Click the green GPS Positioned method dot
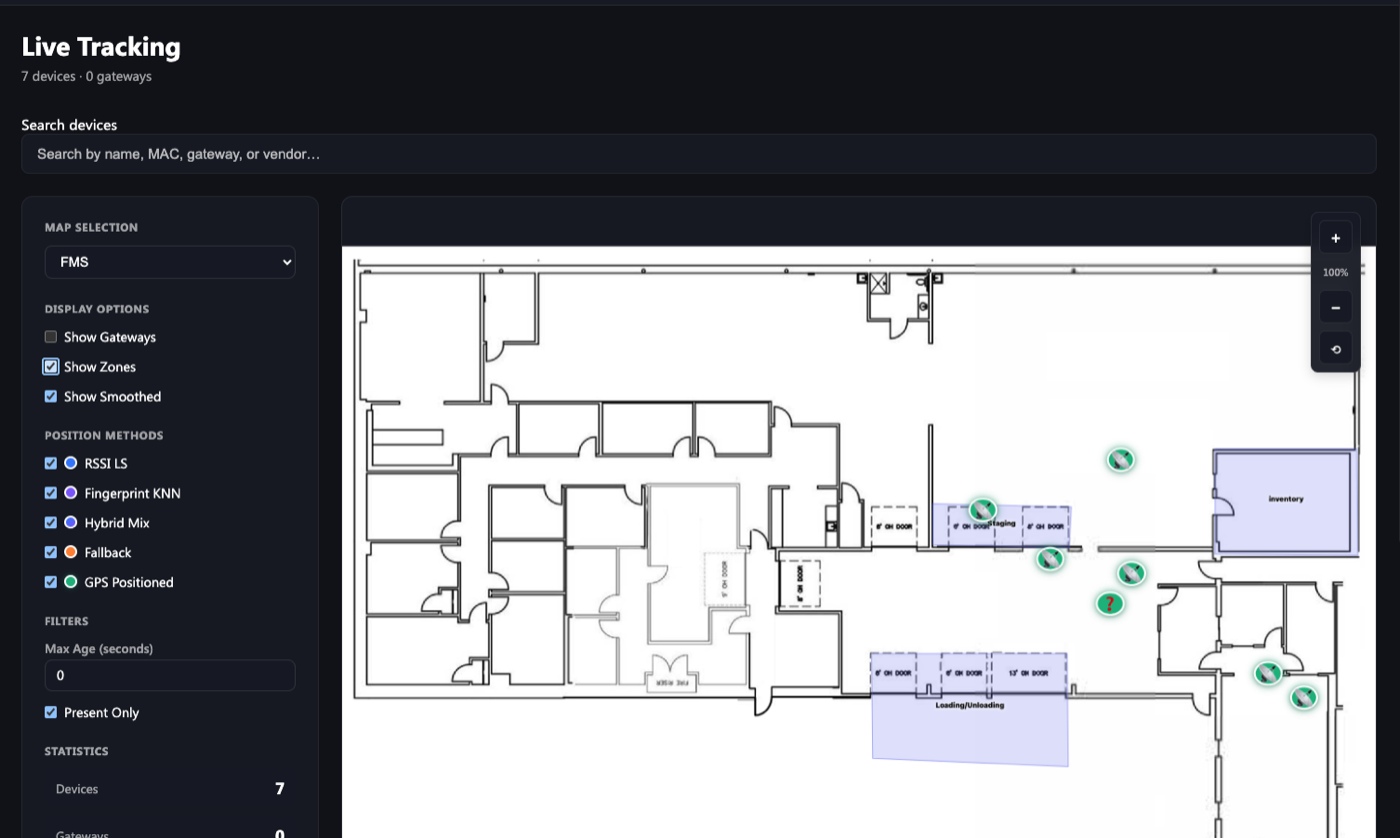This screenshot has height=838, width=1400. coord(70,581)
